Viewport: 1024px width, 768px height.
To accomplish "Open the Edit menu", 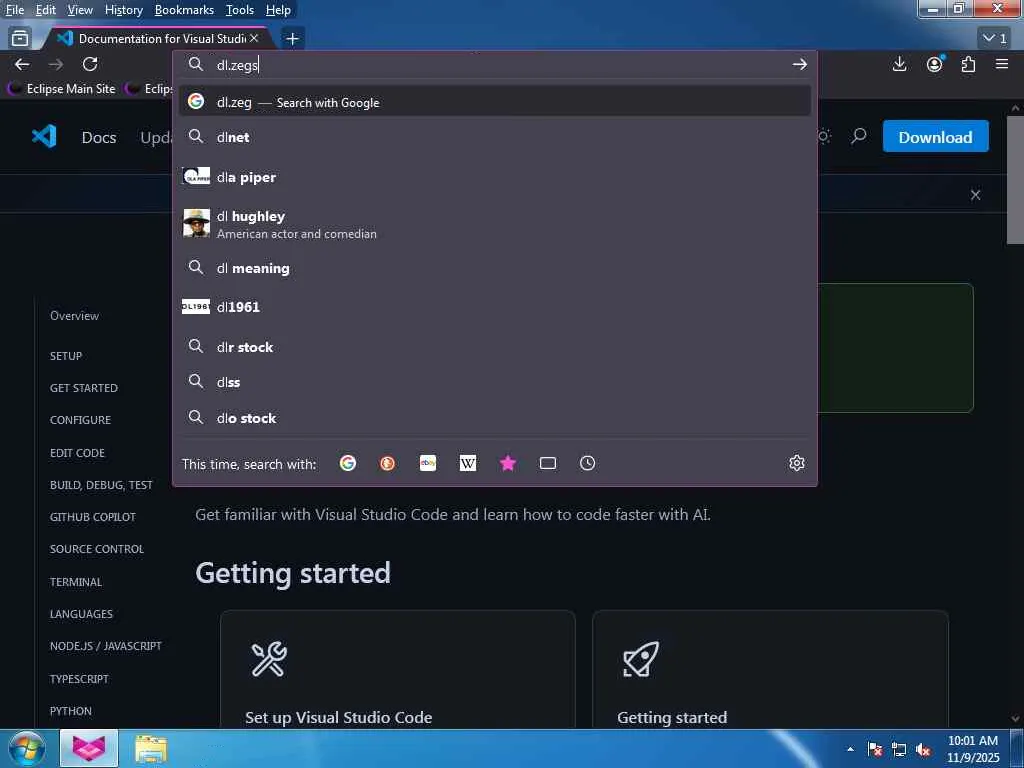I will click(x=46, y=10).
